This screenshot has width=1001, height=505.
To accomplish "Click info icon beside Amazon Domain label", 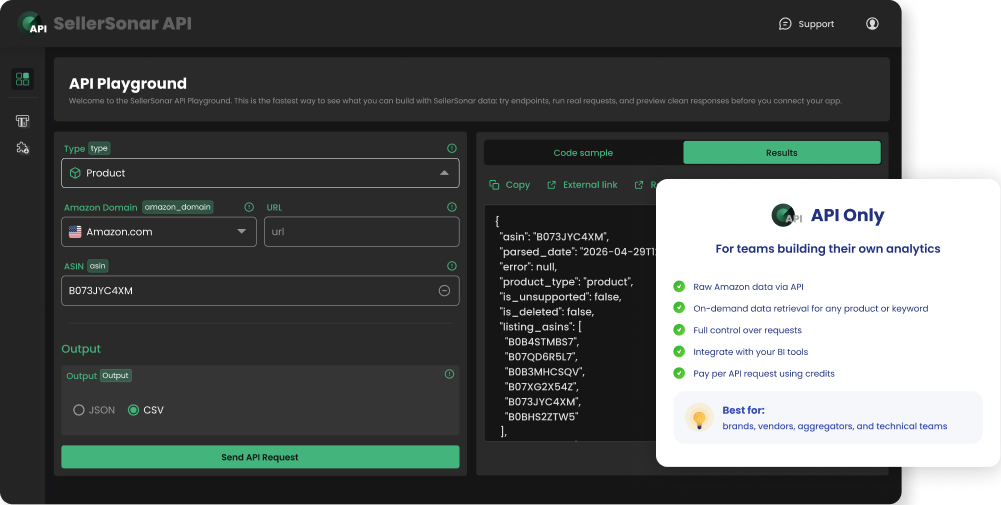I will (249, 207).
